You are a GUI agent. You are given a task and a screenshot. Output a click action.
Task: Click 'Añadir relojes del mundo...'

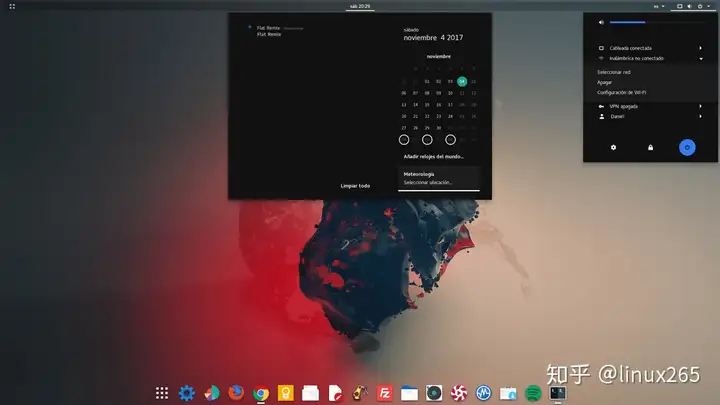point(433,157)
